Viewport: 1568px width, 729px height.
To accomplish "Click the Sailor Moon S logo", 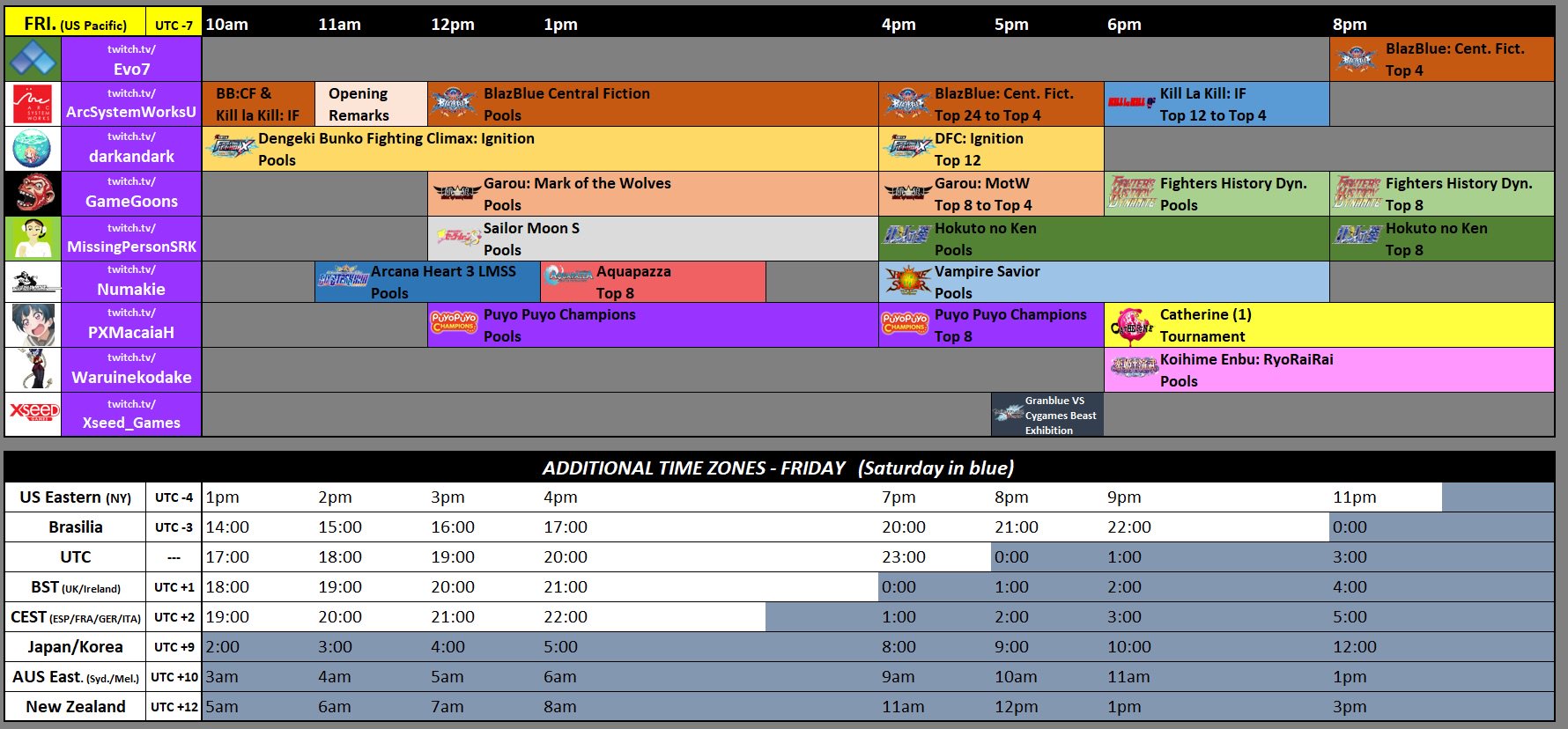I will tap(458, 237).
